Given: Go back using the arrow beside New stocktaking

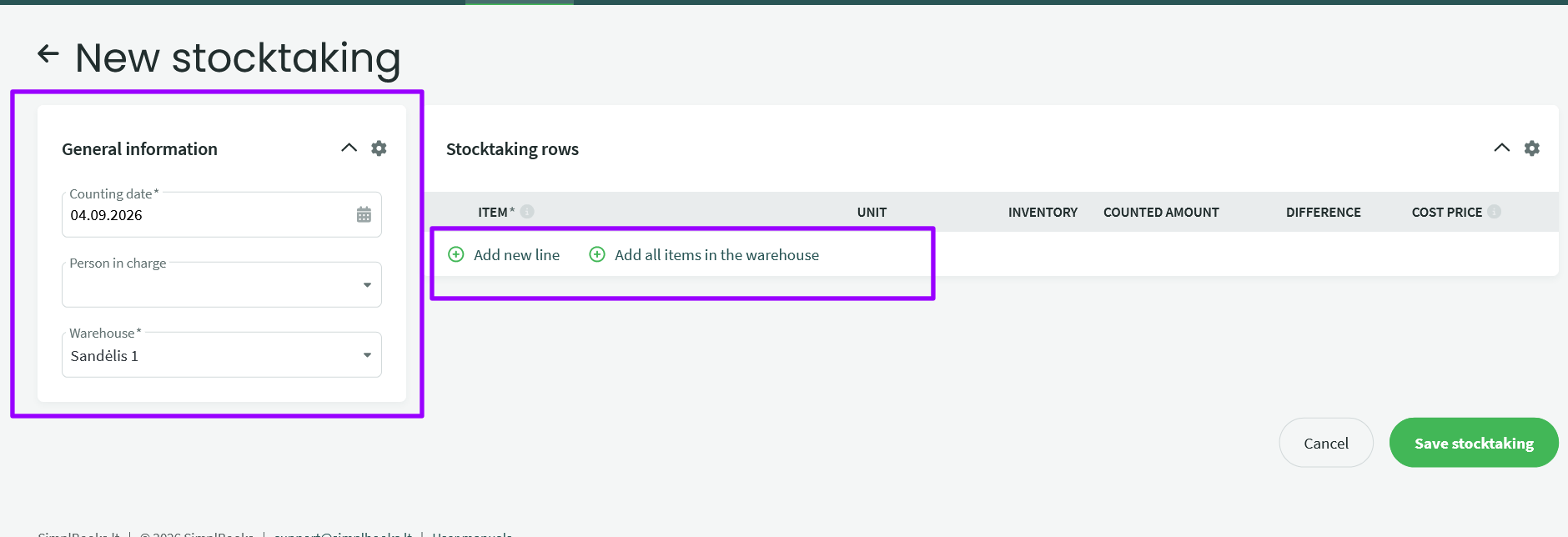Looking at the screenshot, I should coord(48,54).
